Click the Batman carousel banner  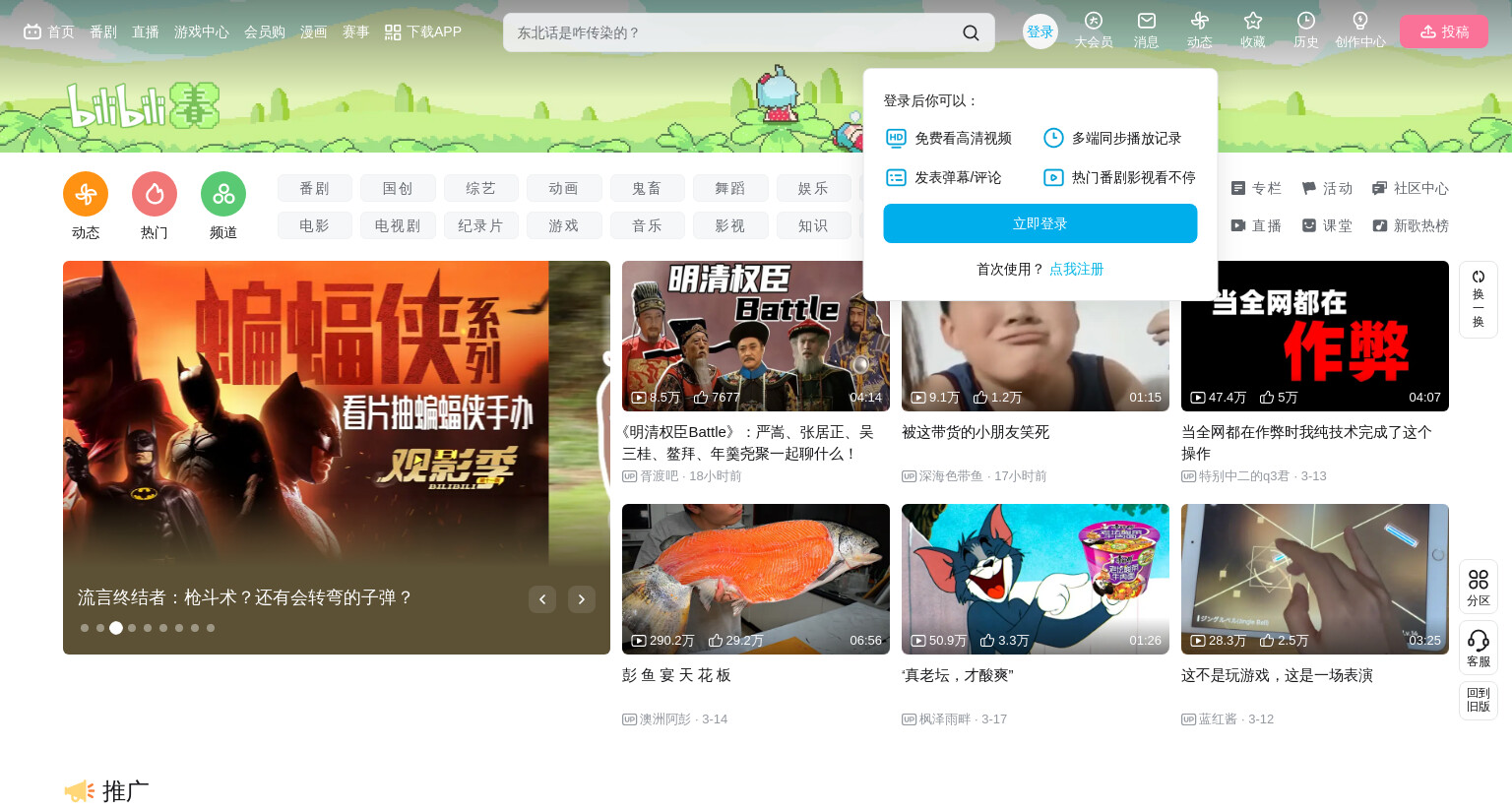(337, 458)
